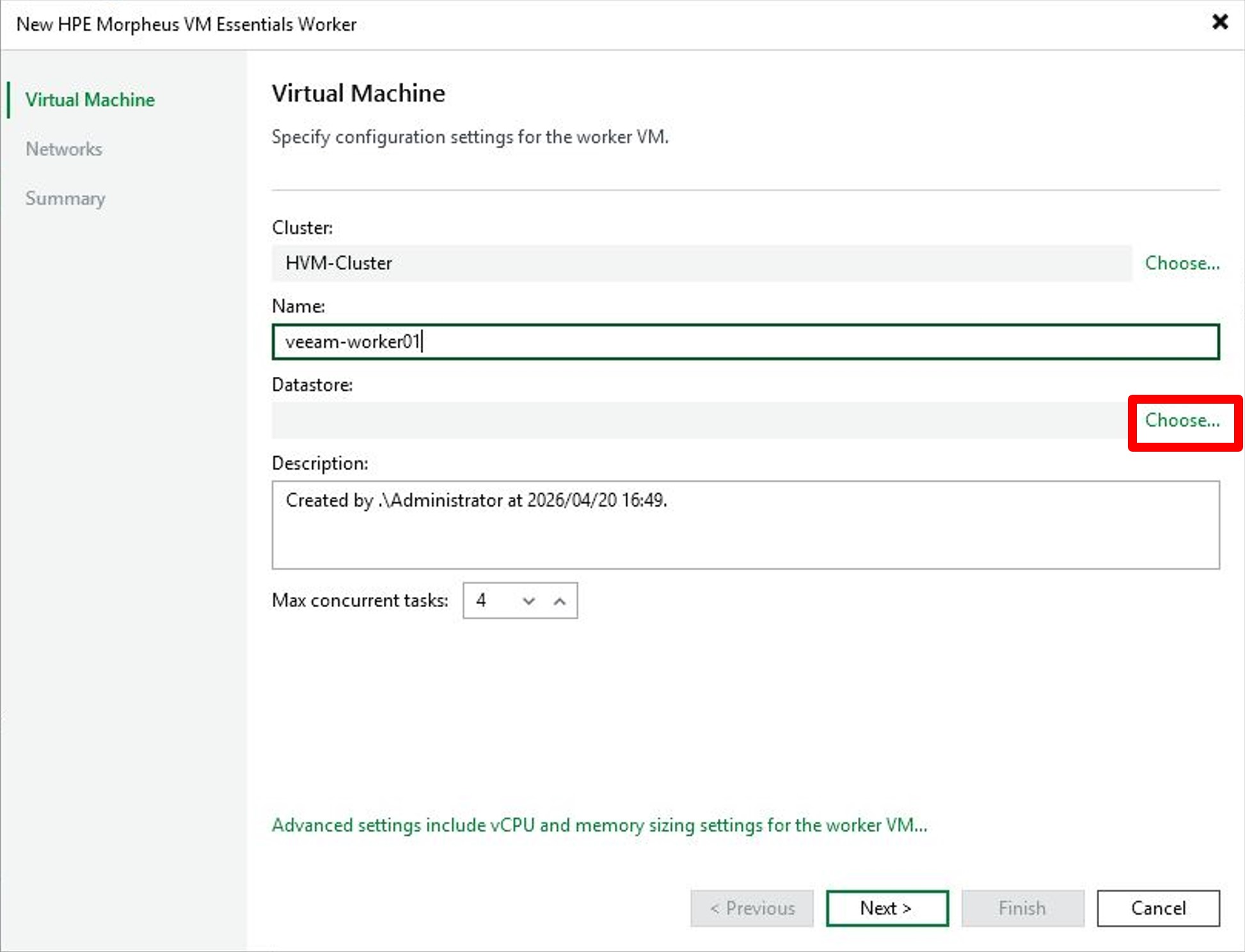Viewport: 1245px width, 952px height.
Task: Click the HVM-Cluster cluster field
Action: tap(701, 263)
